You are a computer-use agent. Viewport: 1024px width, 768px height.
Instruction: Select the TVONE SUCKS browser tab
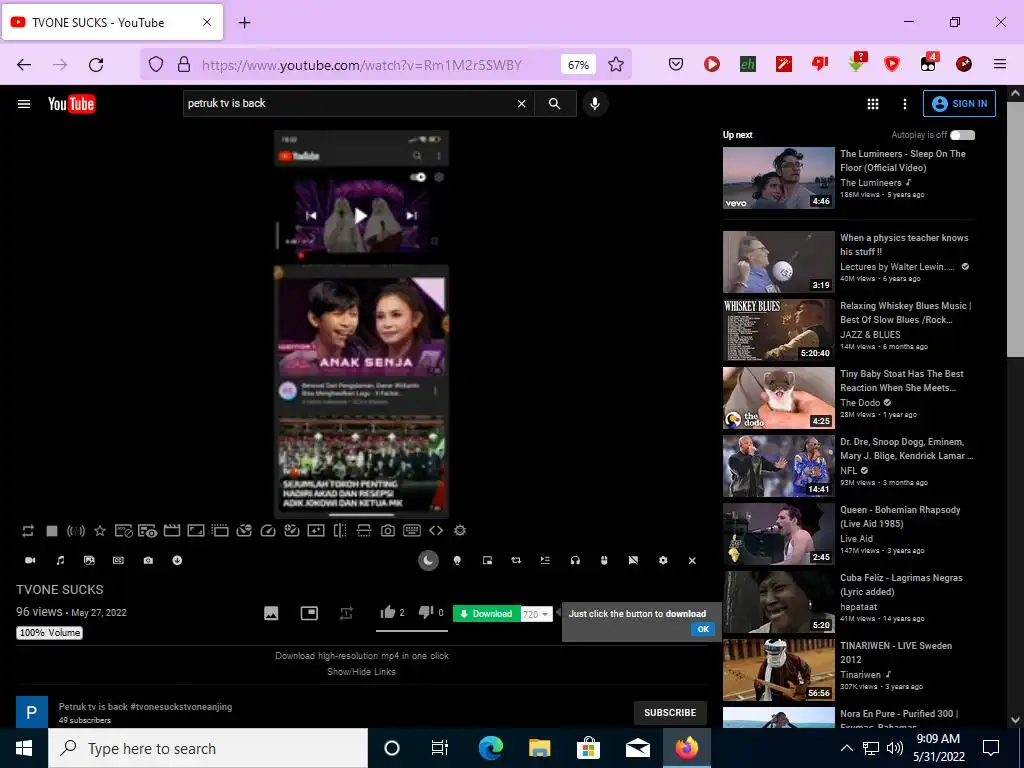(112, 22)
